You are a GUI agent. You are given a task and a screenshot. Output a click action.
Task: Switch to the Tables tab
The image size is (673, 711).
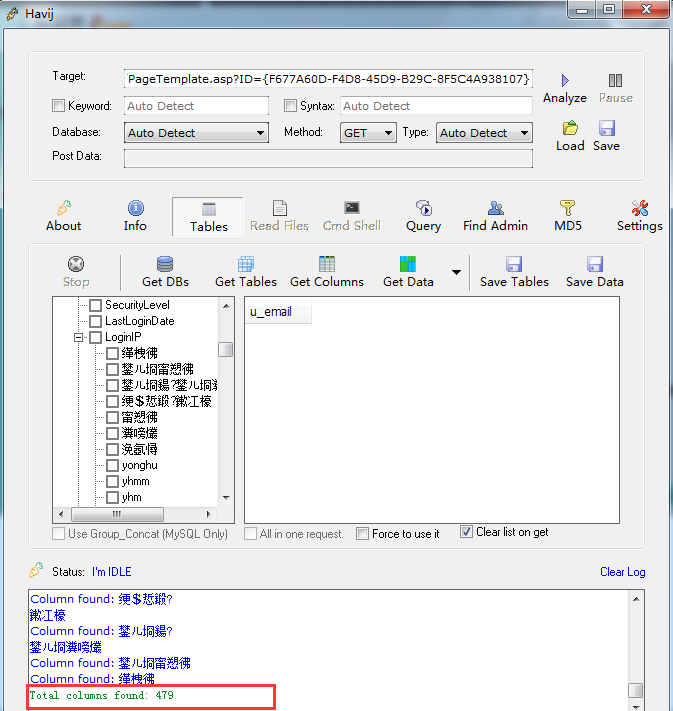(x=208, y=217)
